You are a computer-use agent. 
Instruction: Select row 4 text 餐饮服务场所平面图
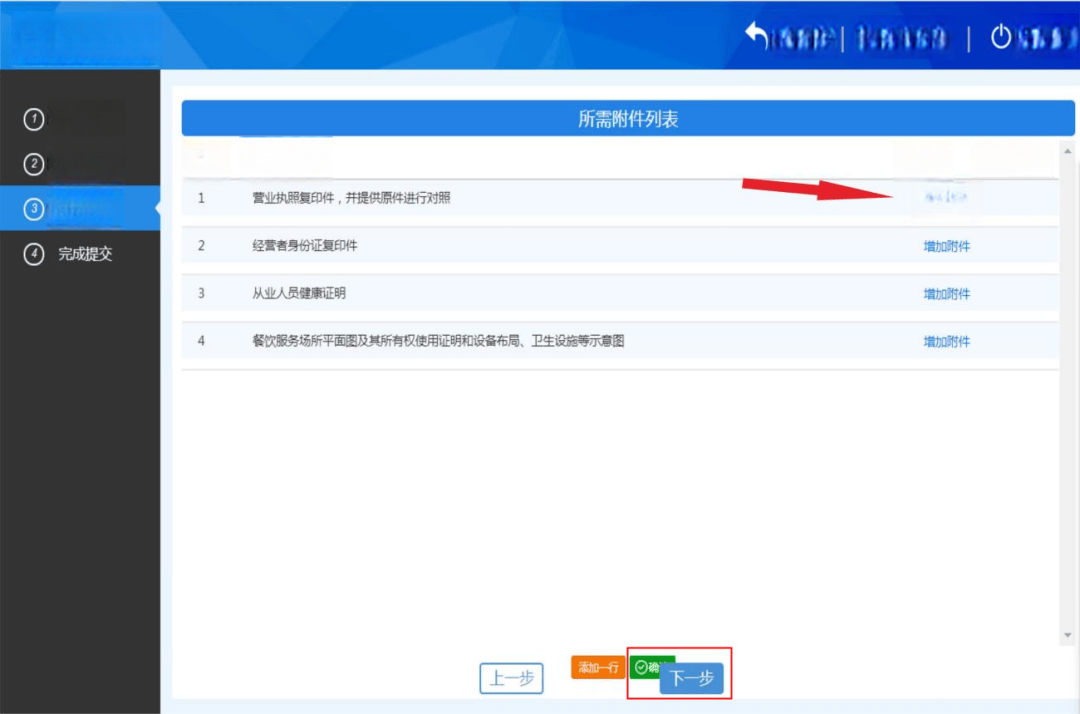click(x=438, y=340)
